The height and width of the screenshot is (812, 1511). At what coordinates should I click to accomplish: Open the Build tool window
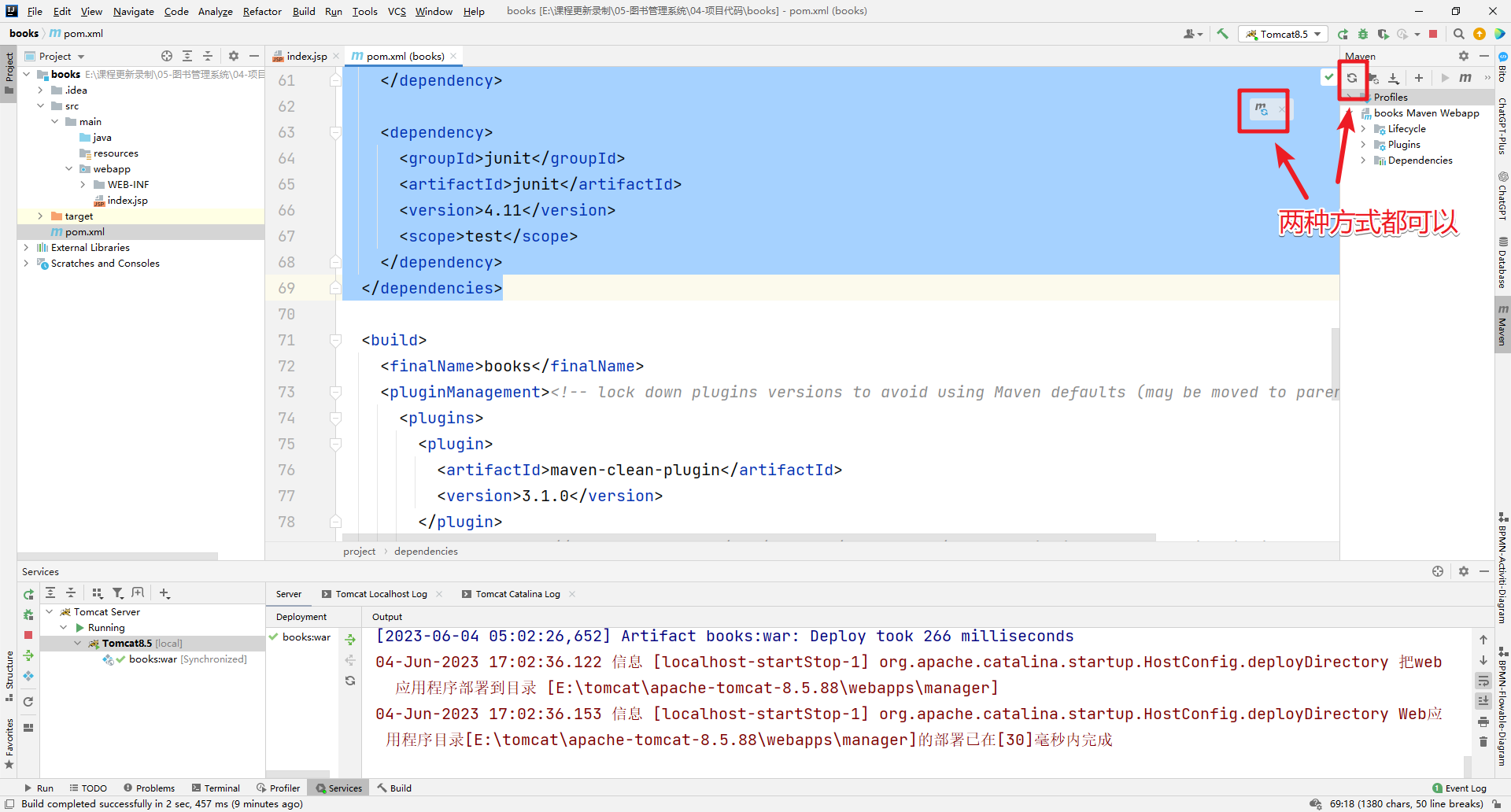tap(393, 788)
